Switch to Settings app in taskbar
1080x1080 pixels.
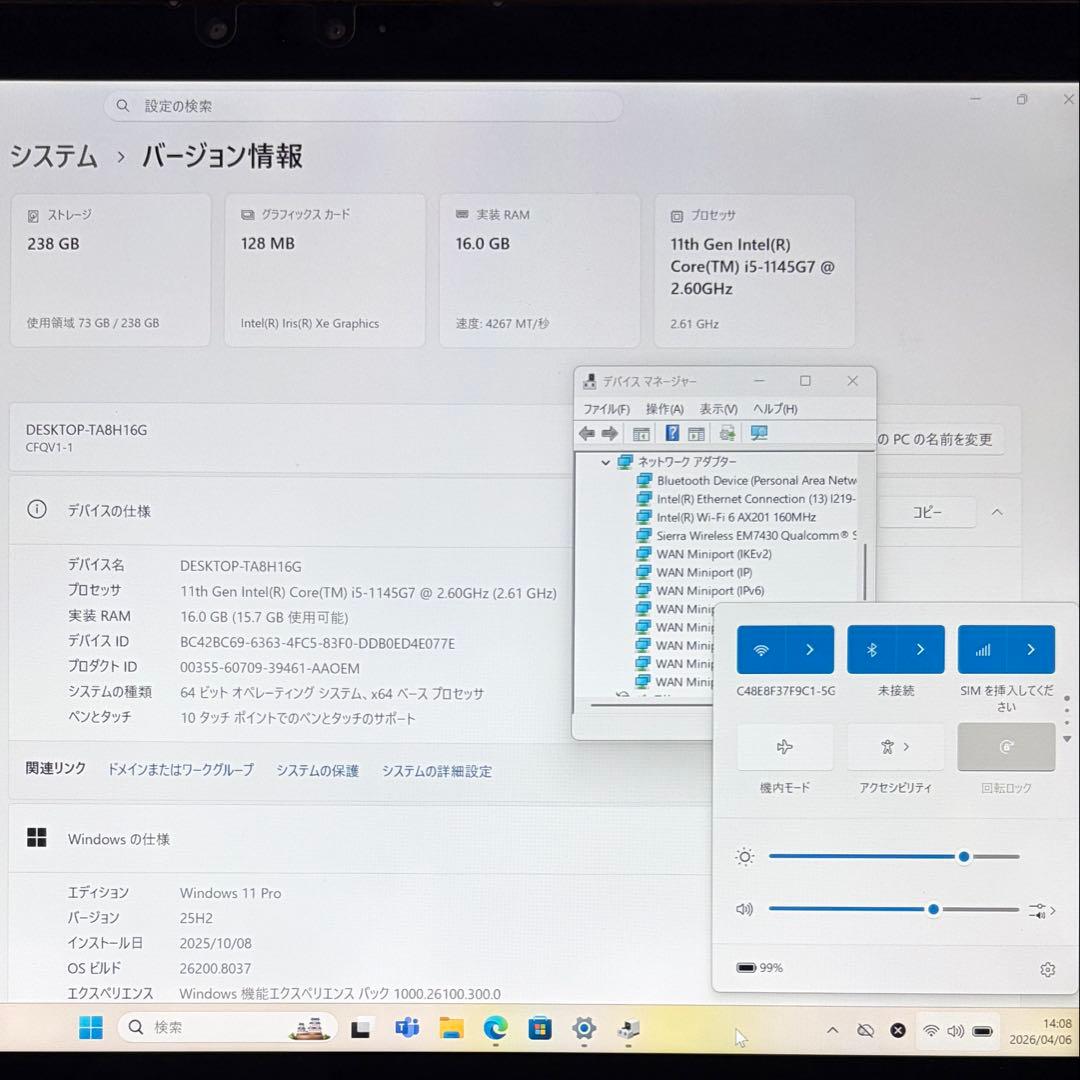click(584, 1028)
